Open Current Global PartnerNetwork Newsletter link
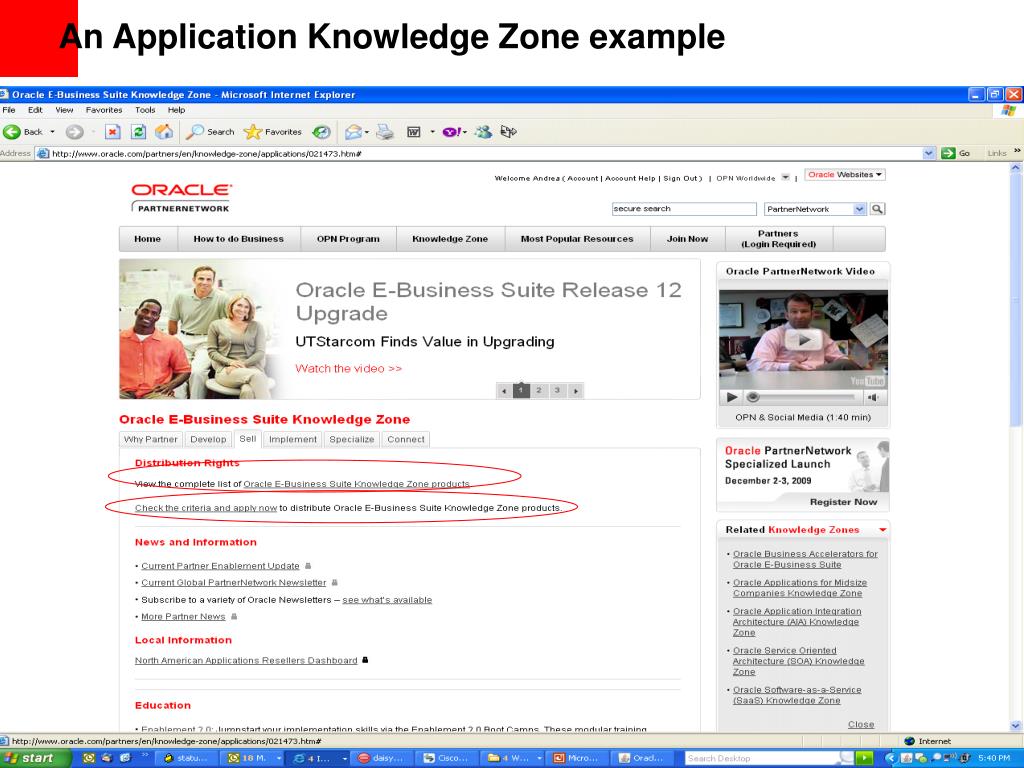 click(x=233, y=583)
